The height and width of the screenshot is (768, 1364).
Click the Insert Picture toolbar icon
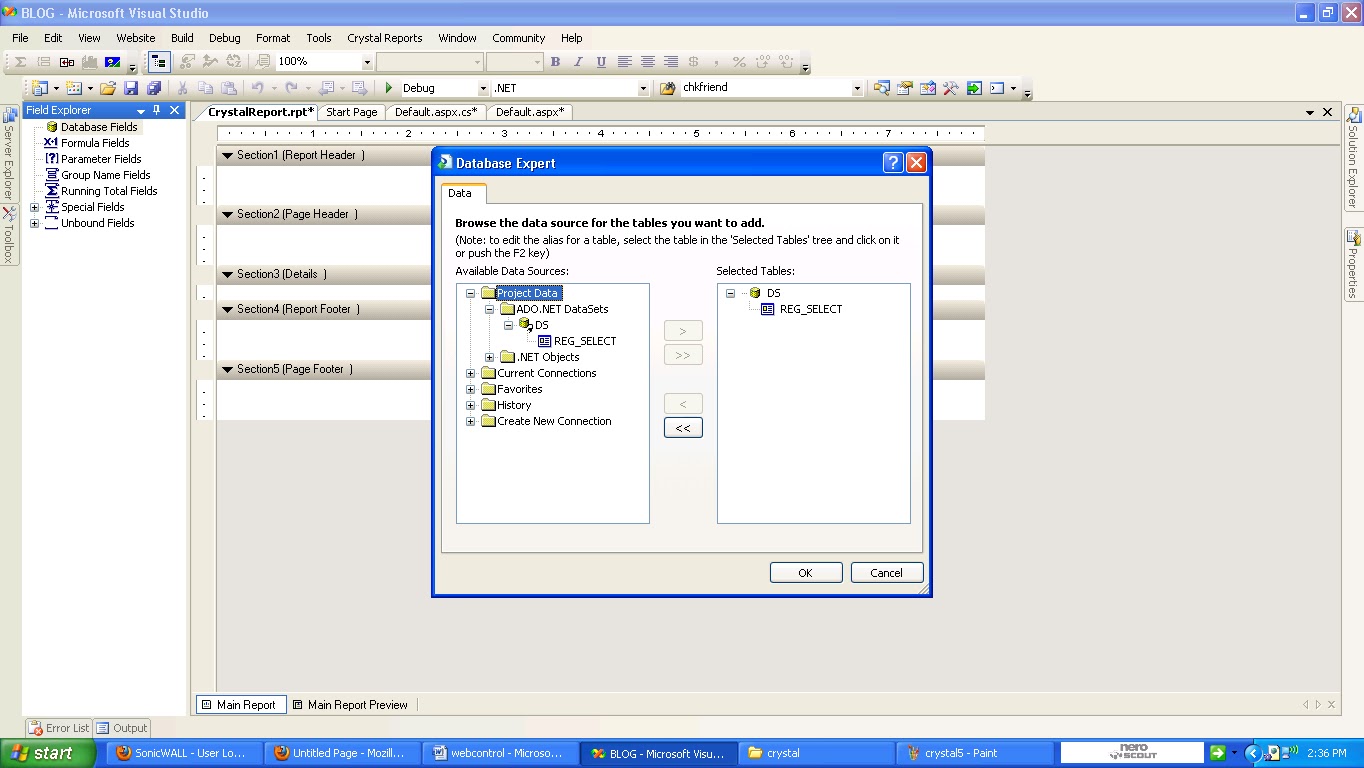tap(113, 62)
